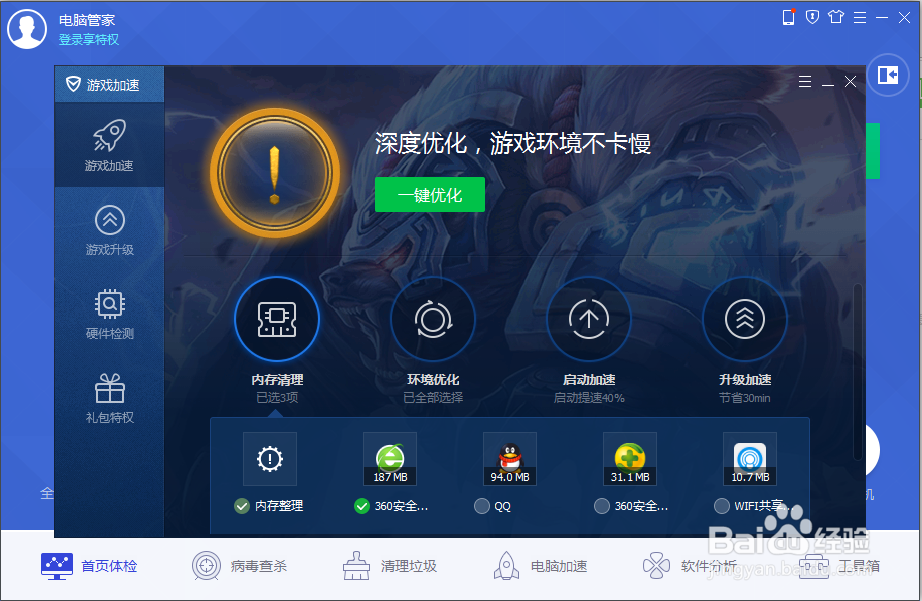Open main window hamburger menu
Viewport: 922px width, 601px height.
click(x=860, y=18)
